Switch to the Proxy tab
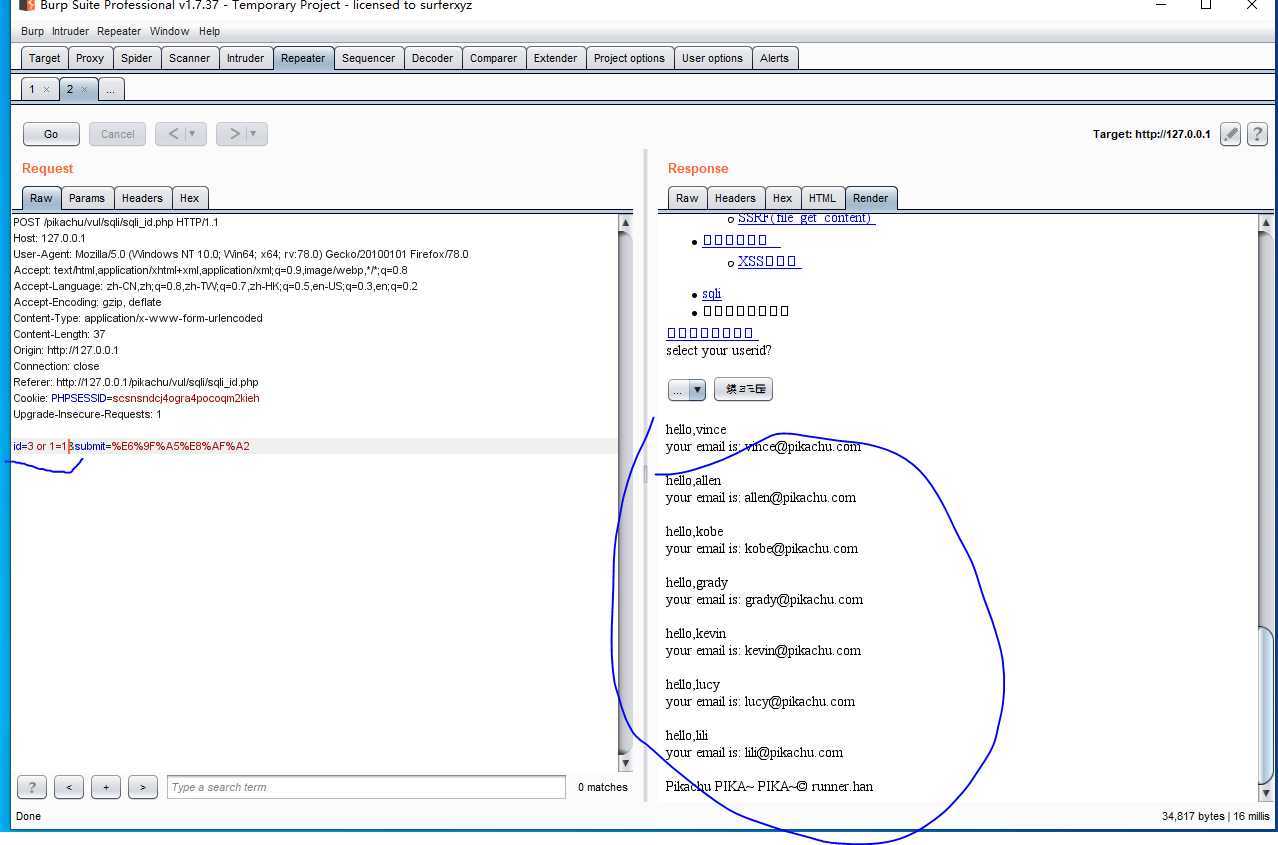 click(90, 58)
